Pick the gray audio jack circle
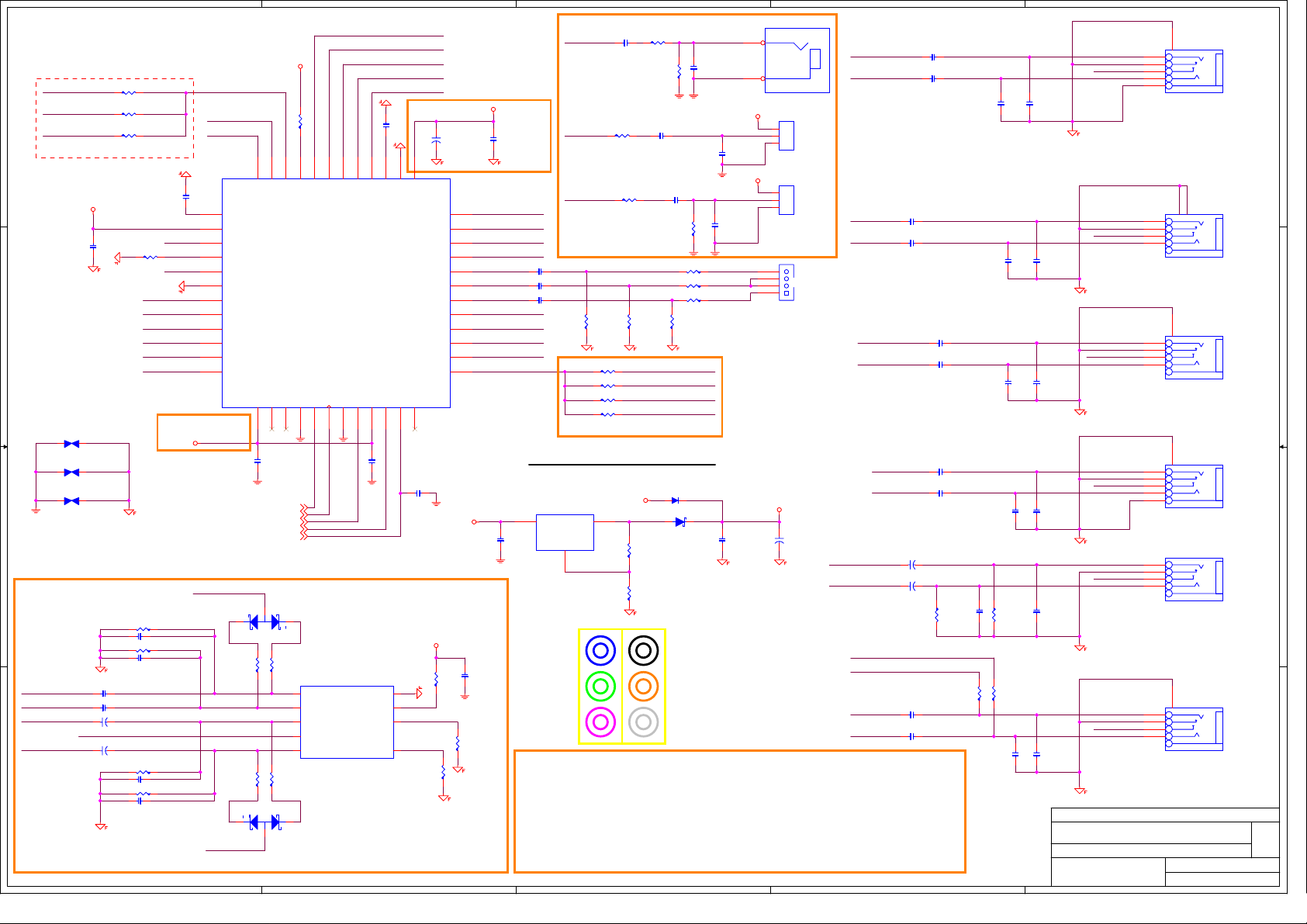1307x924 pixels. coord(643,722)
